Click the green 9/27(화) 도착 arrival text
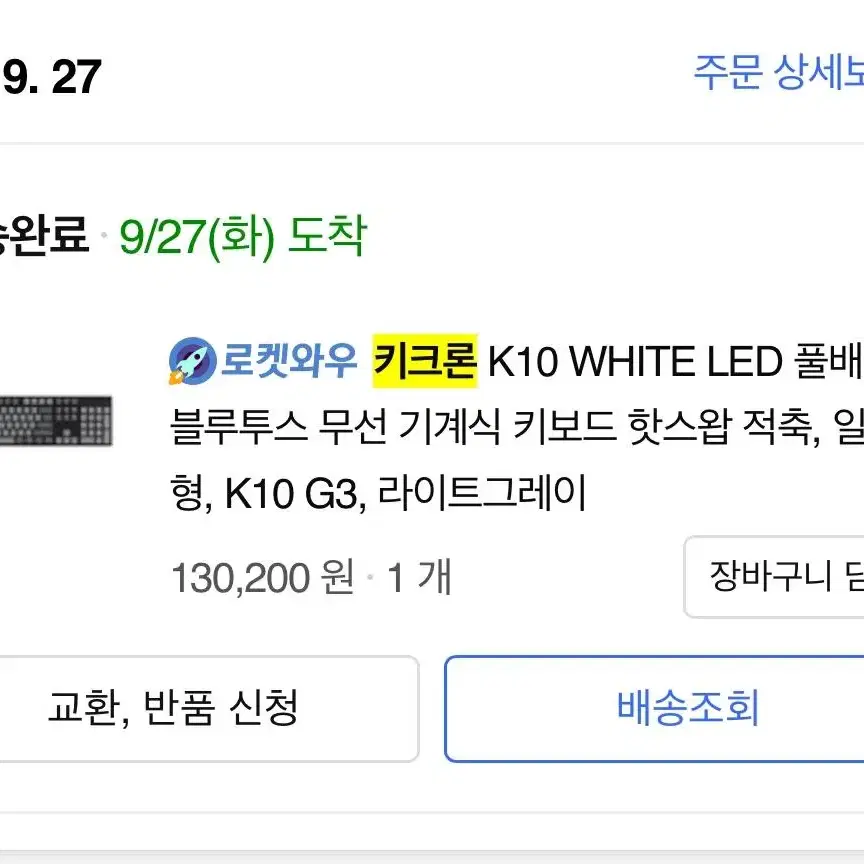The image size is (864, 864). pyautogui.click(x=243, y=237)
